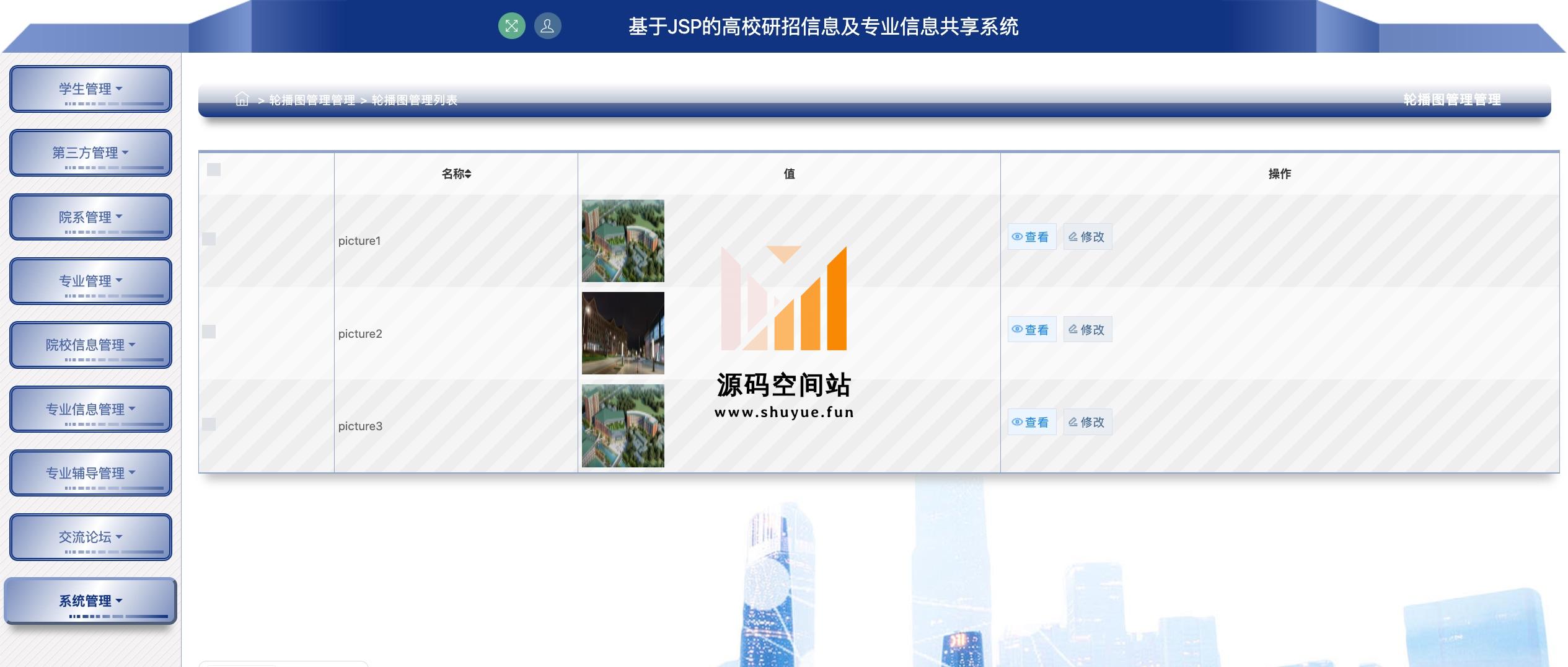Click the 操作 column header

tap(1279, 174)
